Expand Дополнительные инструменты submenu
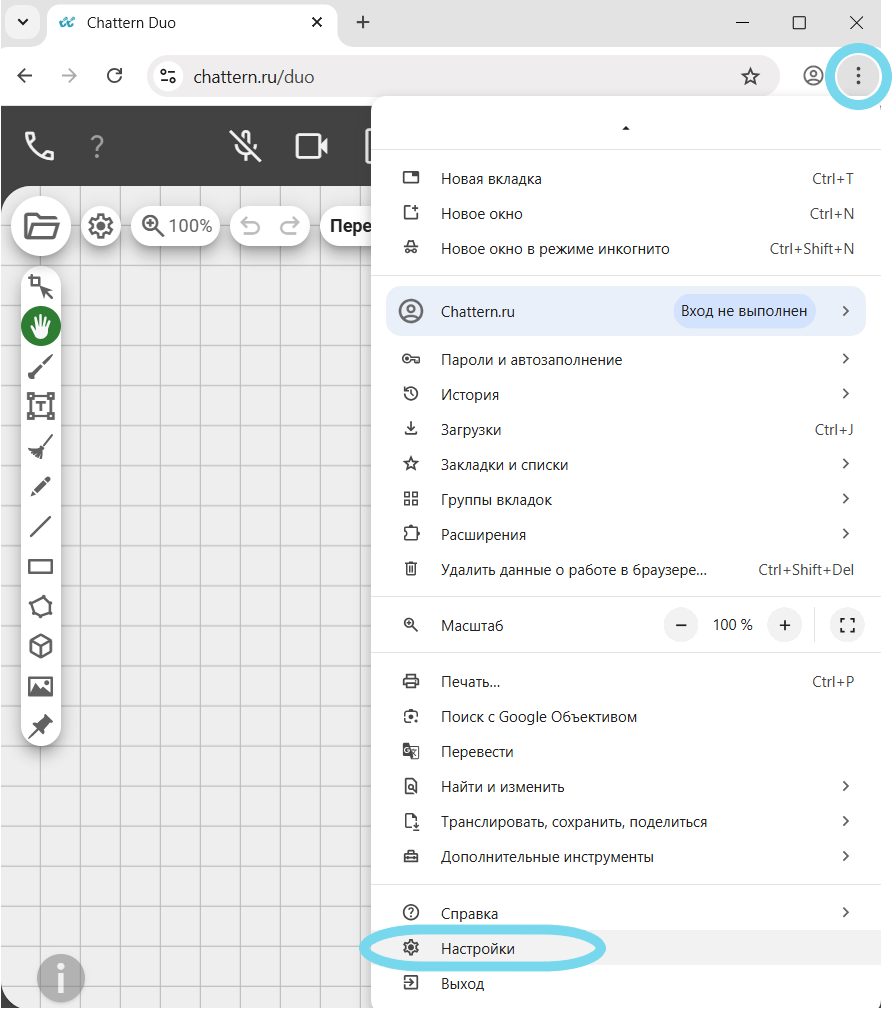This screenshot has width=892, height=1012. tap(845, 857)
